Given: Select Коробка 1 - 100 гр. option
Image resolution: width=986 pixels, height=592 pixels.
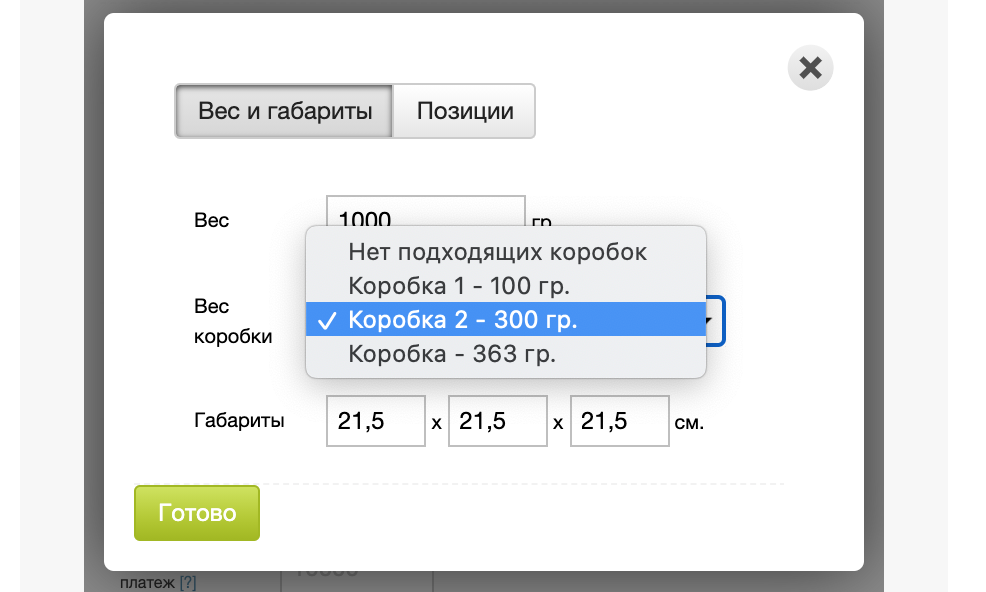Looking at the screenshot, I should tap(459, 286).
